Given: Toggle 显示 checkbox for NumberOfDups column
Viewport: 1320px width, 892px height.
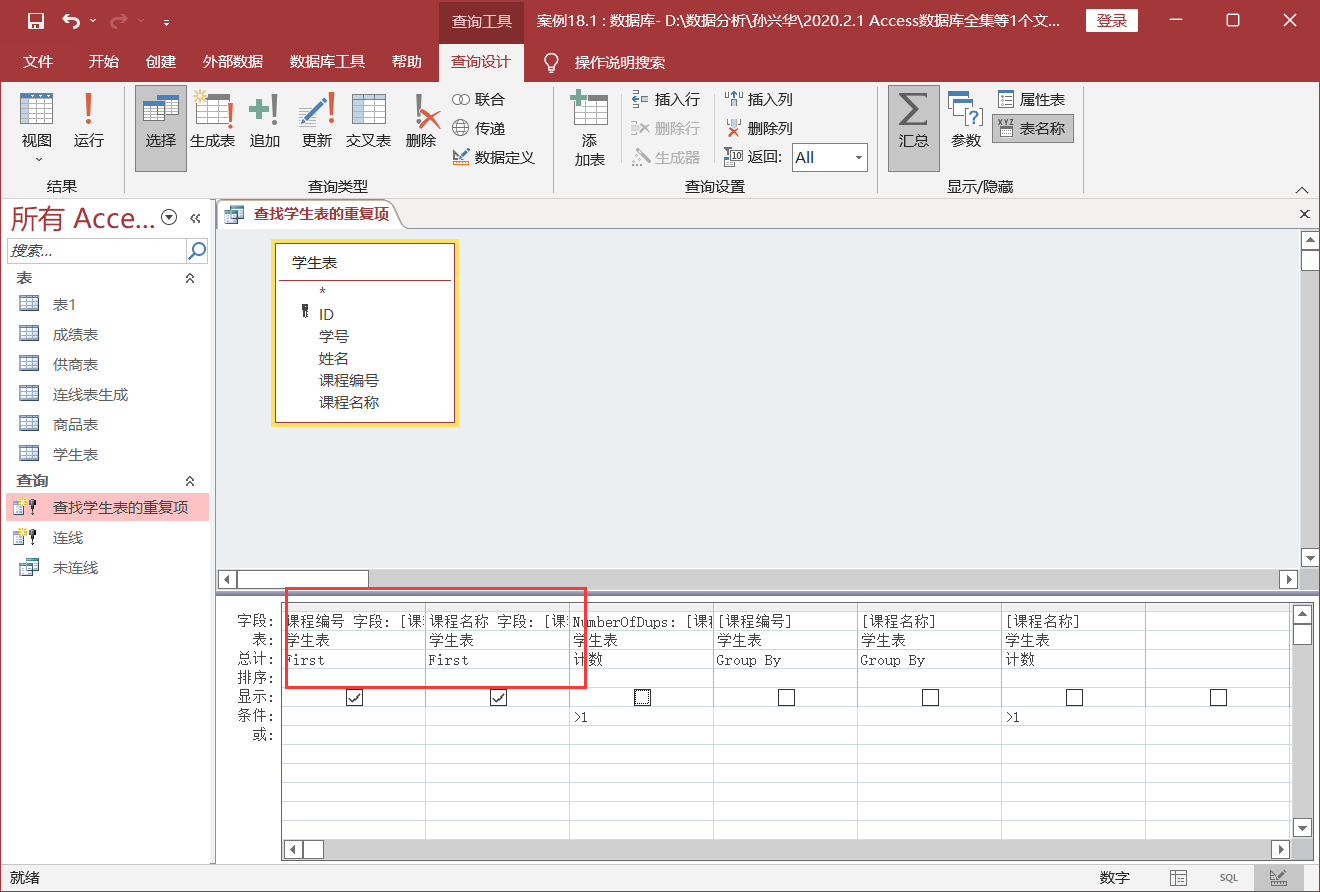Looking at the screenshot, I should 642,698.
